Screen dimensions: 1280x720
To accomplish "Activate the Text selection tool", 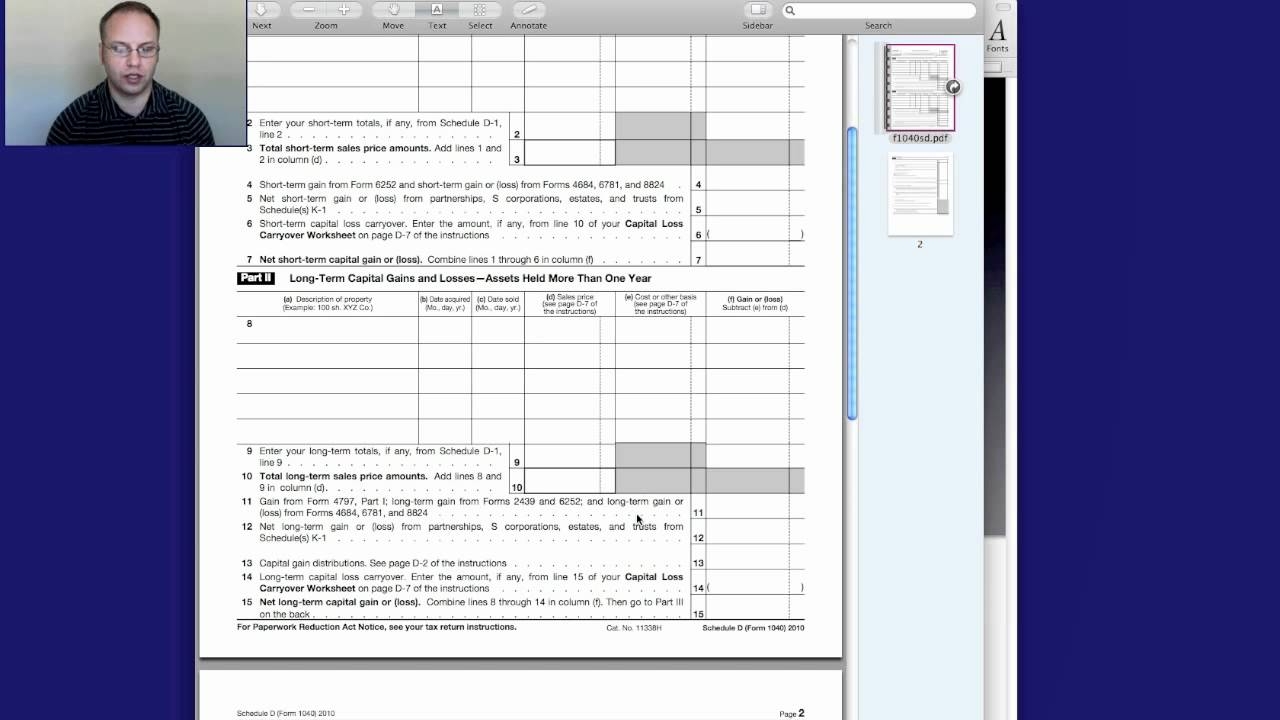I will [x=437, y=10].
